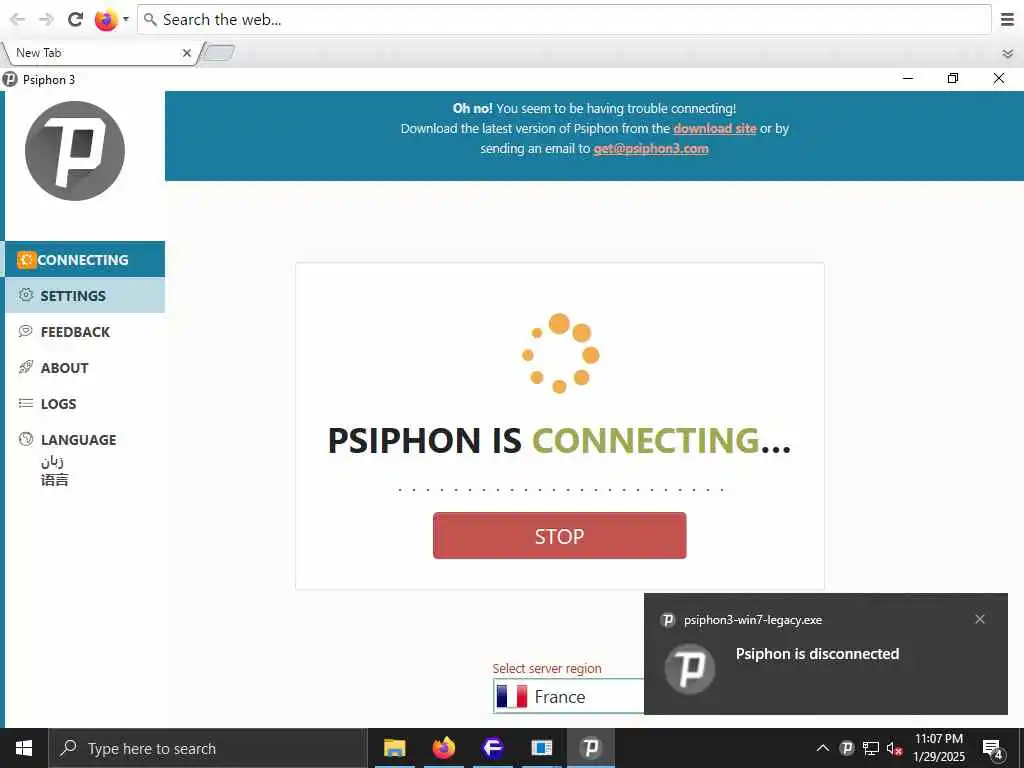Open the clock and date flyout

point(938,748)
